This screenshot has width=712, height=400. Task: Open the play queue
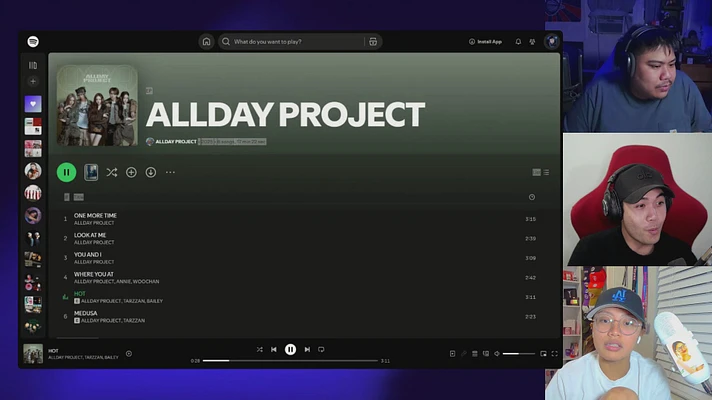pyautogui.click(x=475, y=354)
